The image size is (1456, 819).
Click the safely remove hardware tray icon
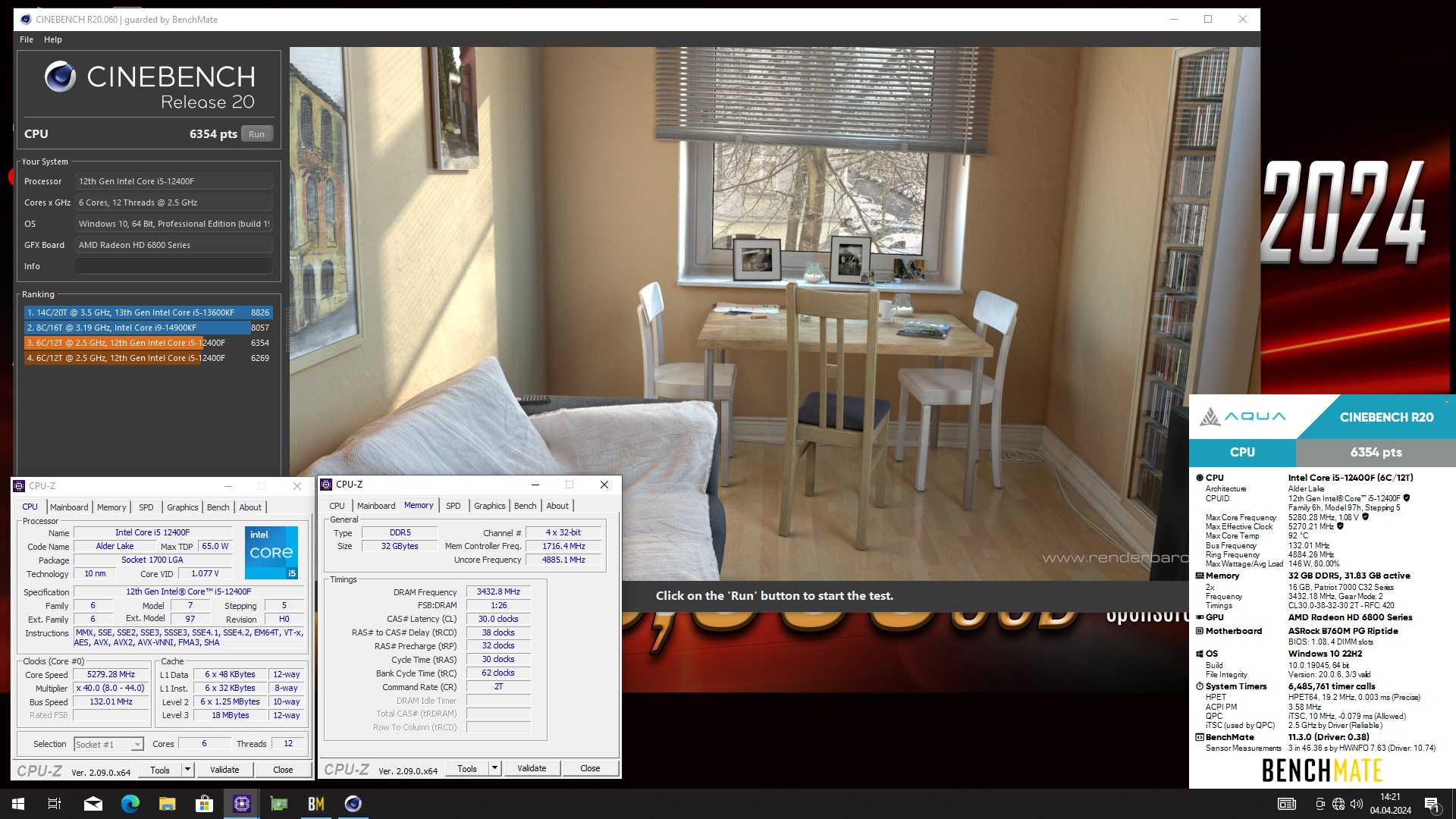click(x=1320, y=804)
